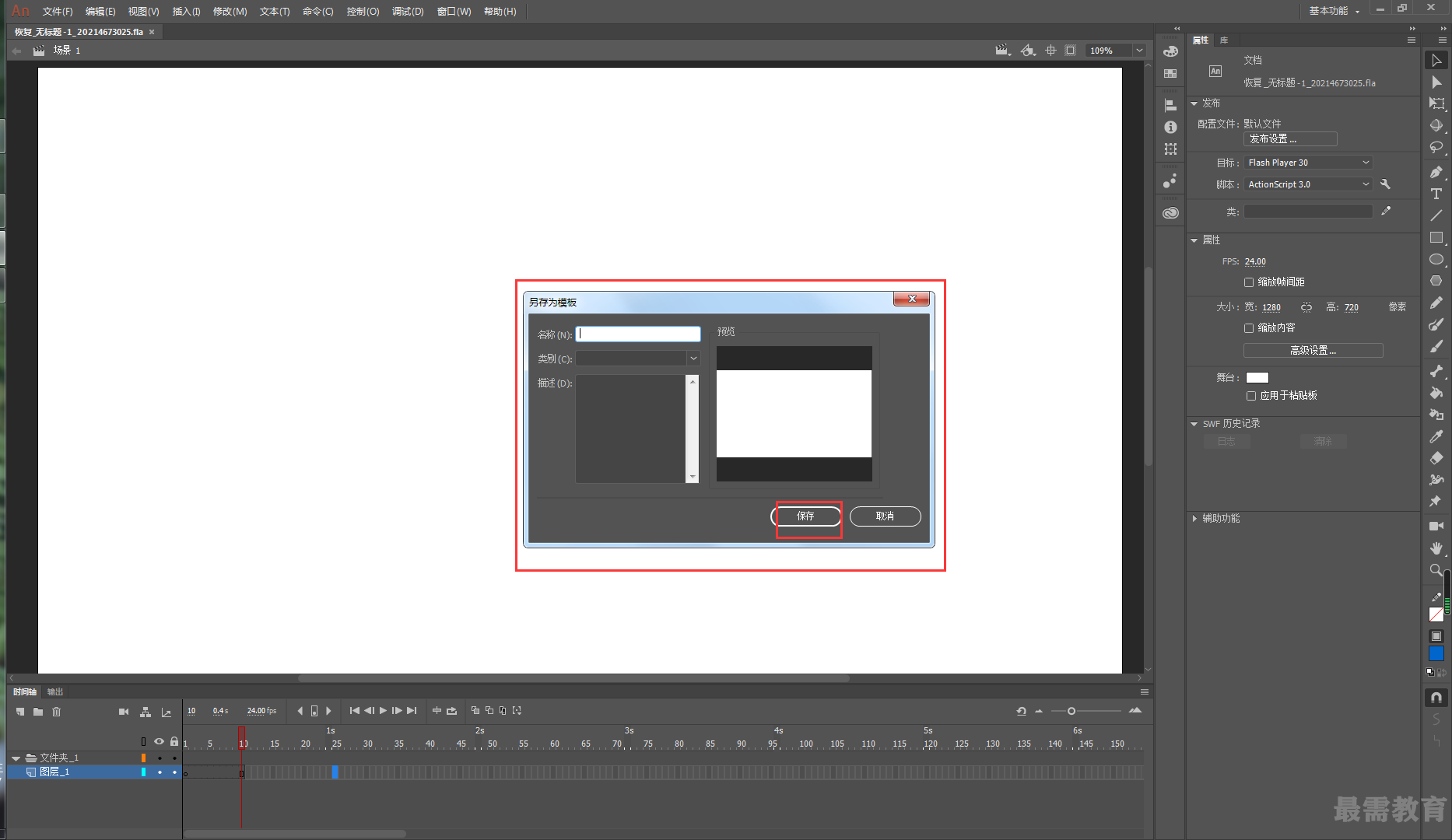Image resolution: width=1452 pixels, height=840 pixels.
Task: Switch to the 库 library tab
Action: click(1224, 40)
